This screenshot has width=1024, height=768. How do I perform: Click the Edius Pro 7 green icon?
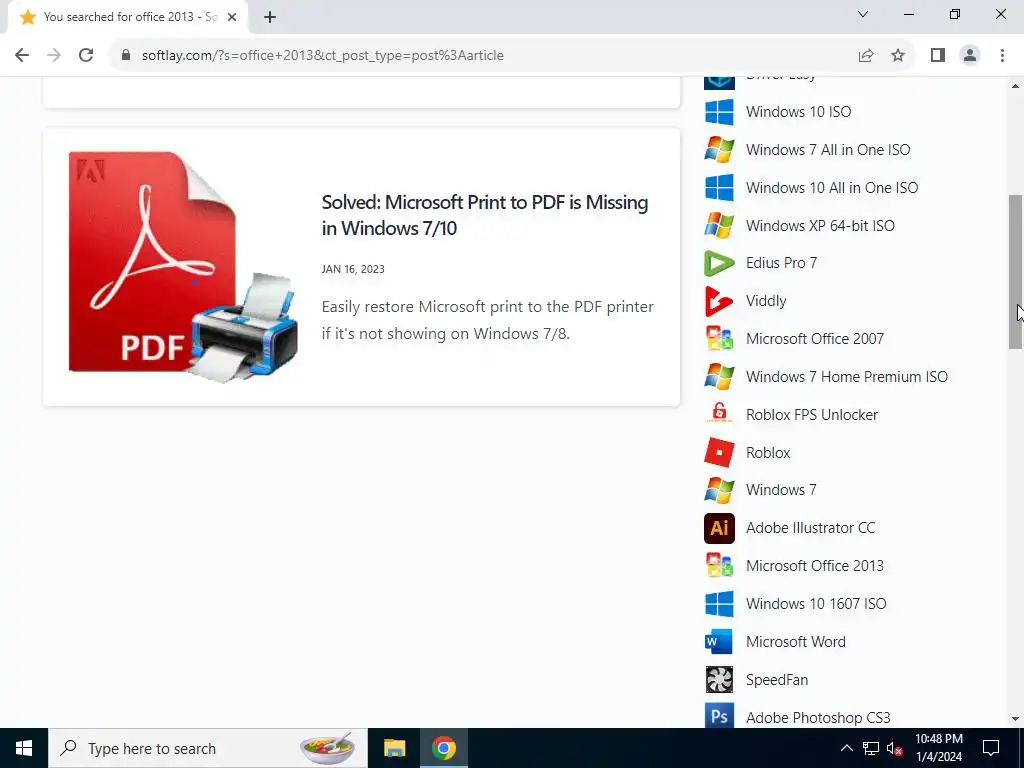coord(719,263)
